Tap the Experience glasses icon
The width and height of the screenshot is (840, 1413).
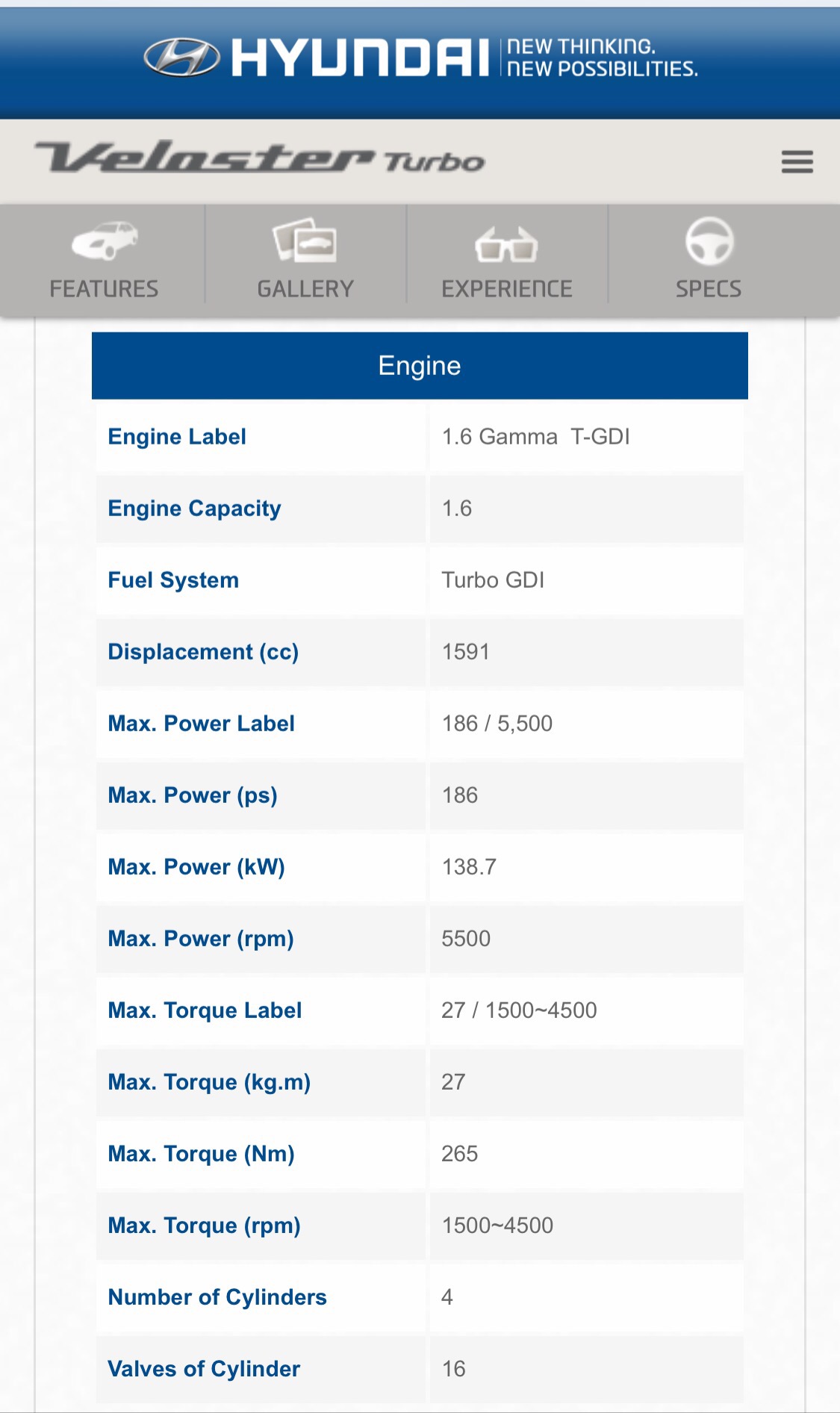(506, 244)
